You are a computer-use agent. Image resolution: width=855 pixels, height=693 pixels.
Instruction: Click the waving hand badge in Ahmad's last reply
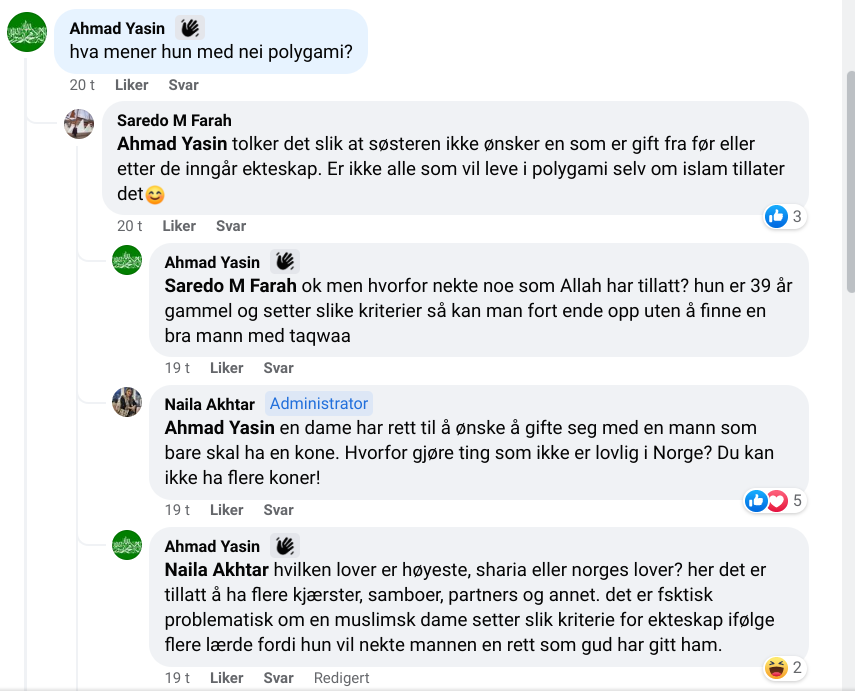[284, 546]
